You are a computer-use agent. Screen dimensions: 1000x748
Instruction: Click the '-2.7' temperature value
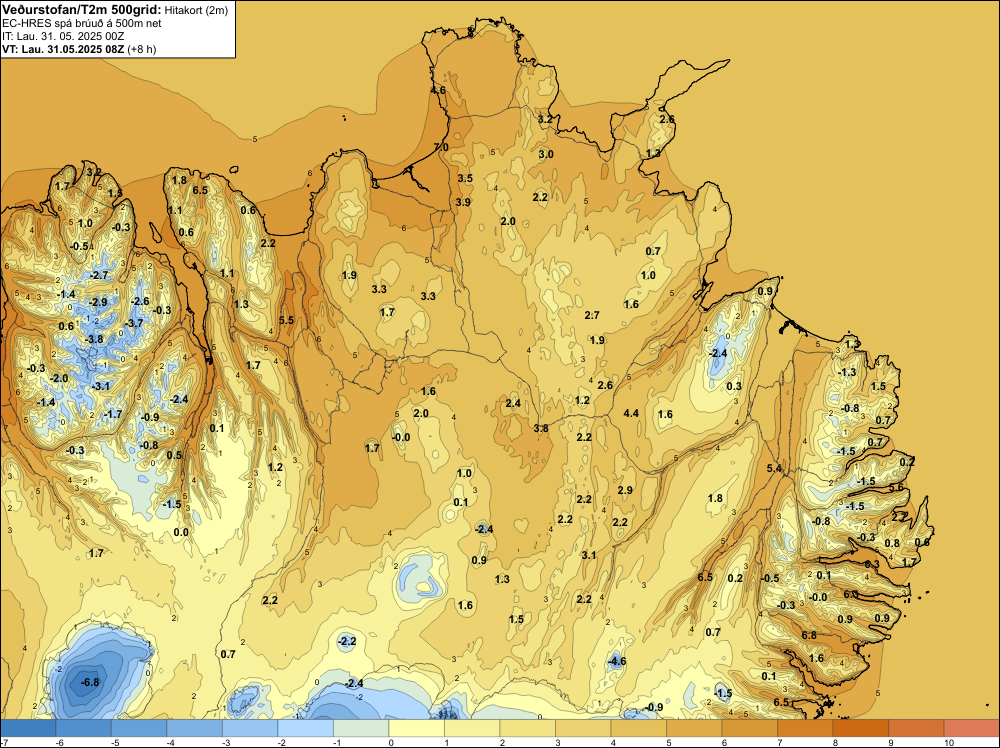coord(99,275)
